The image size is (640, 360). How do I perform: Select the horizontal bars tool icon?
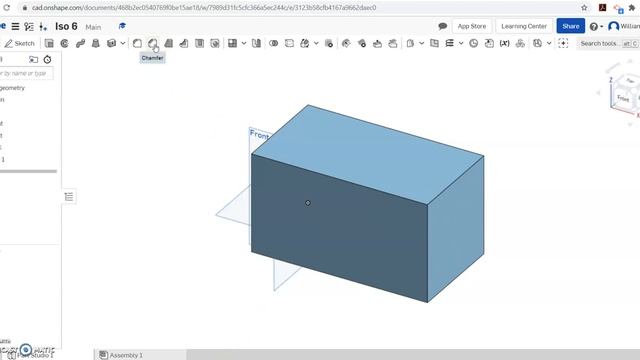tap(449, 43)
